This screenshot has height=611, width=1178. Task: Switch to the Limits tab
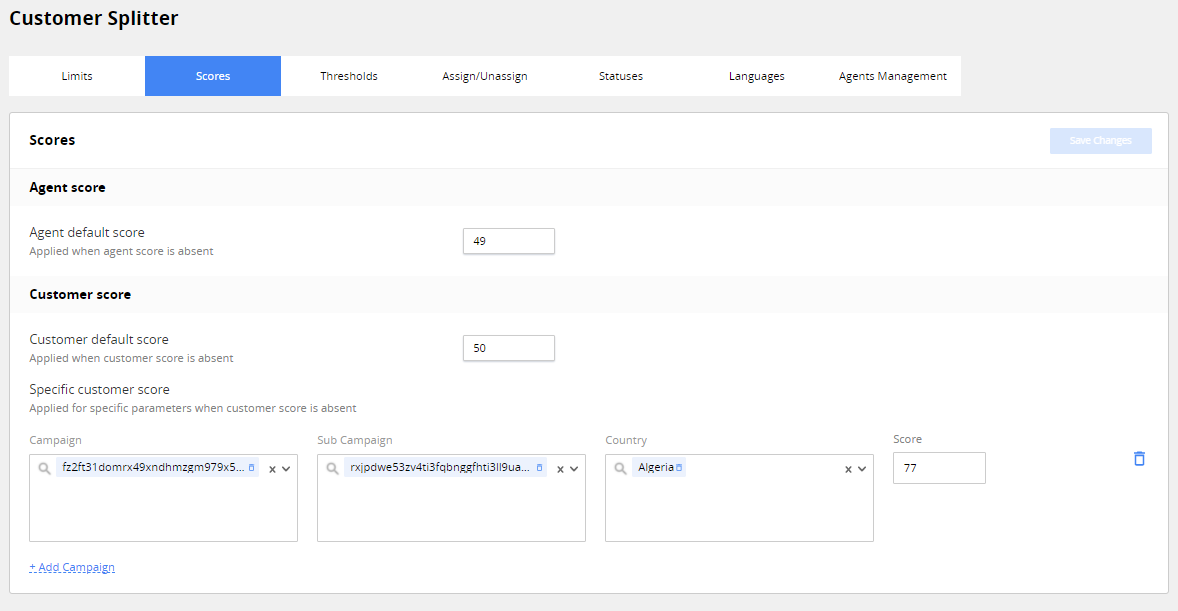point(77,76)
